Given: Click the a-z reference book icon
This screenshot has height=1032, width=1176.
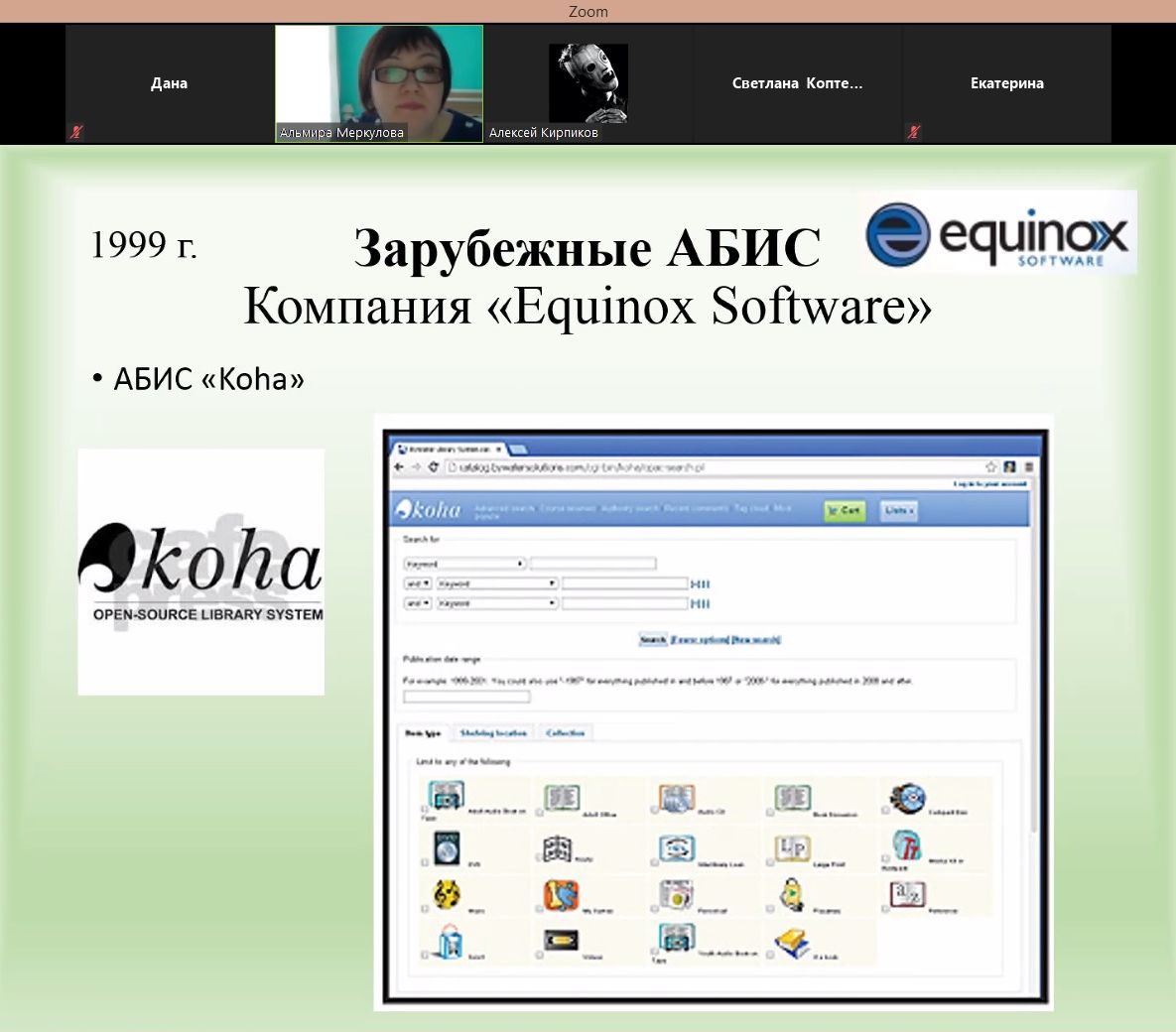Looking at the screenshot, I should [x=907, y=894].
